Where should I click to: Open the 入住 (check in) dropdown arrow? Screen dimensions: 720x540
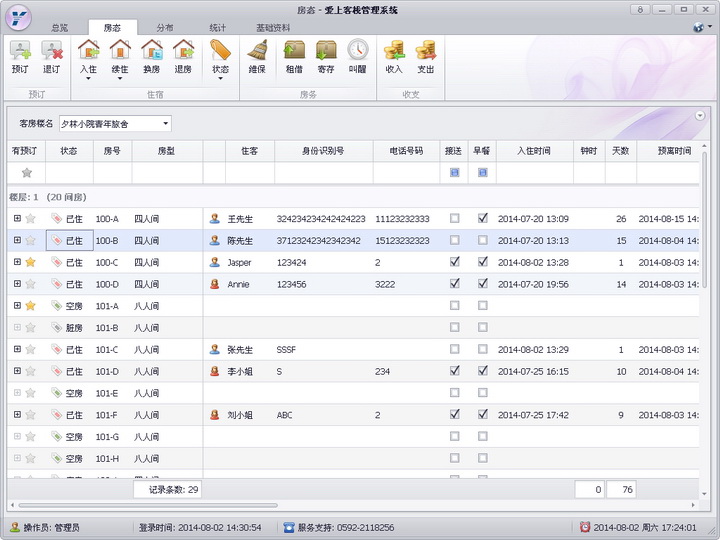[89, 78]
